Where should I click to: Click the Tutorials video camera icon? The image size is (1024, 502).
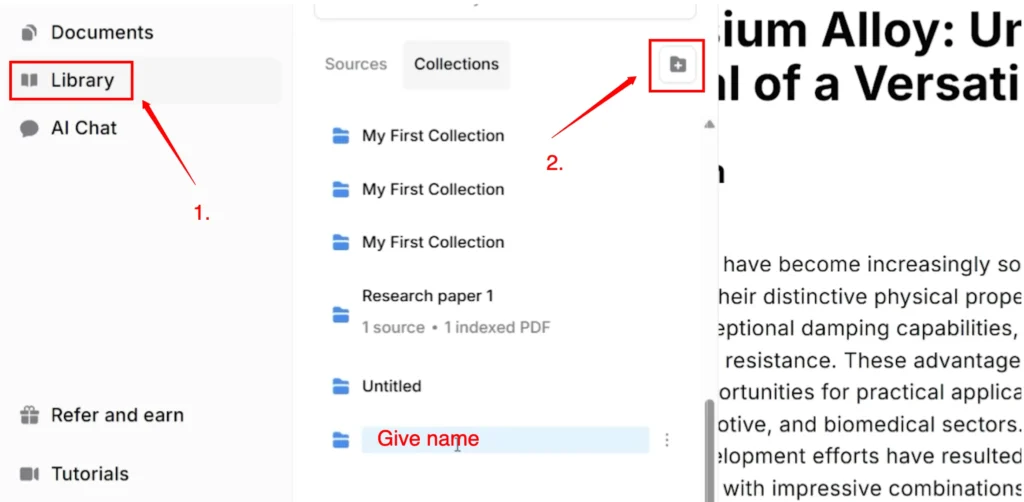coord(30,474)
